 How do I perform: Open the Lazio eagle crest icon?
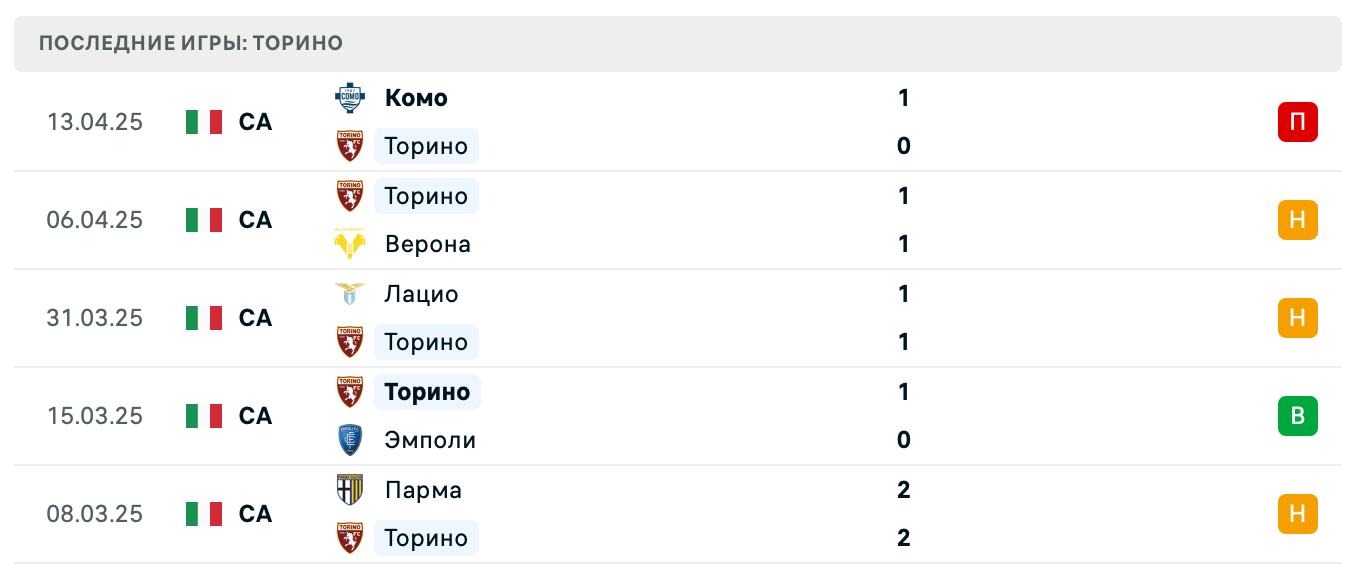349,293
